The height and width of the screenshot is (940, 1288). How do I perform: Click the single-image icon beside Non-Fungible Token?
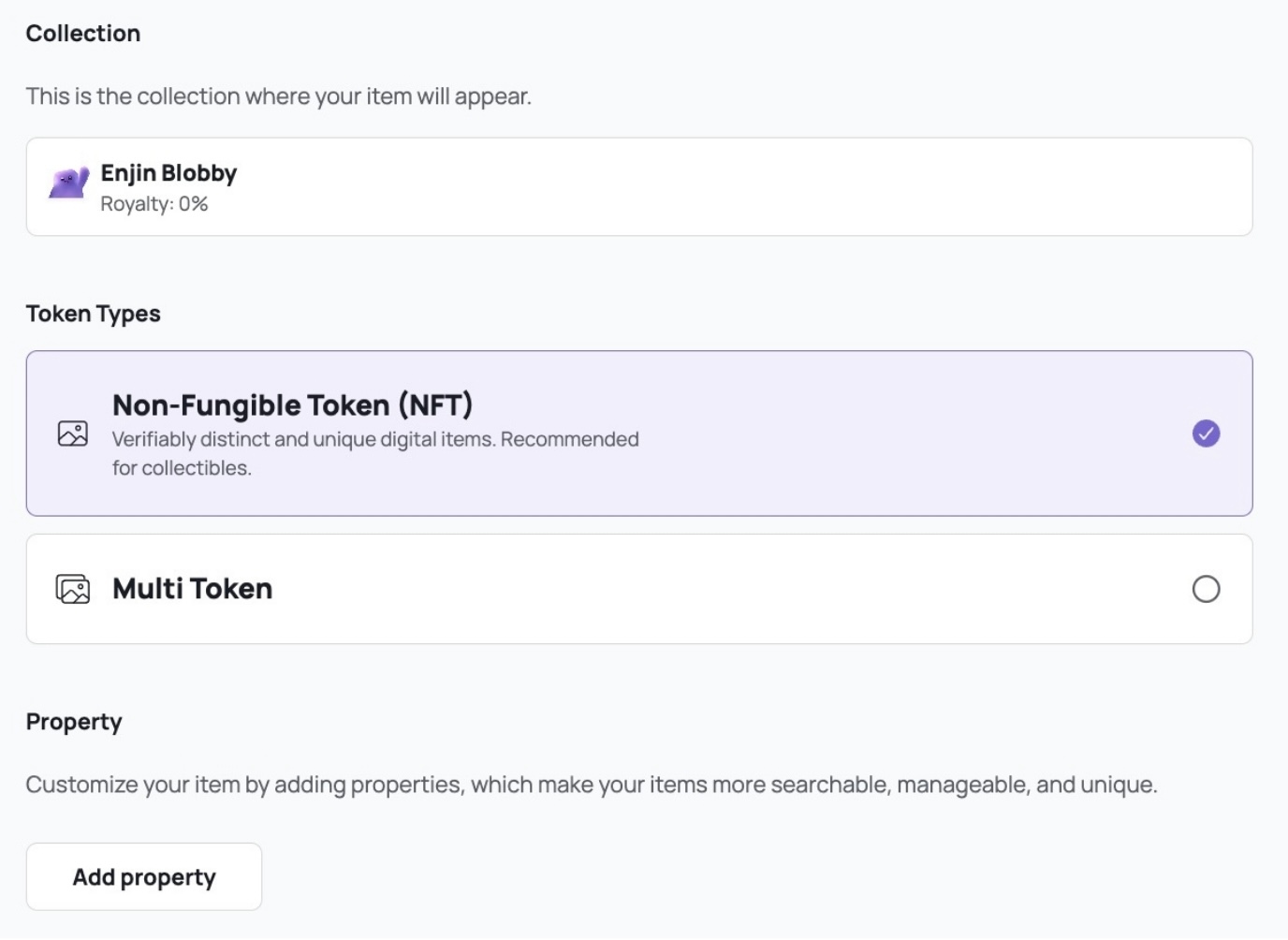[x=73, y=433]
